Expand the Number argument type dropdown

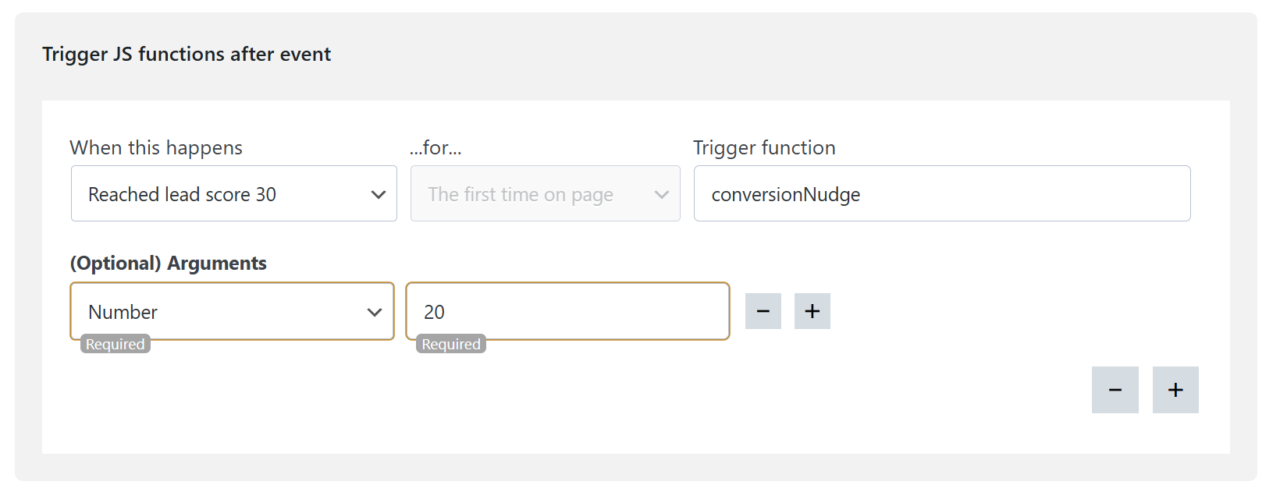[220, 312]
